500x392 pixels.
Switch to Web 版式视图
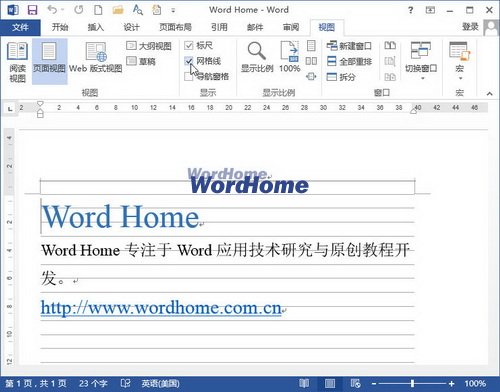click(x=96, y=58)
